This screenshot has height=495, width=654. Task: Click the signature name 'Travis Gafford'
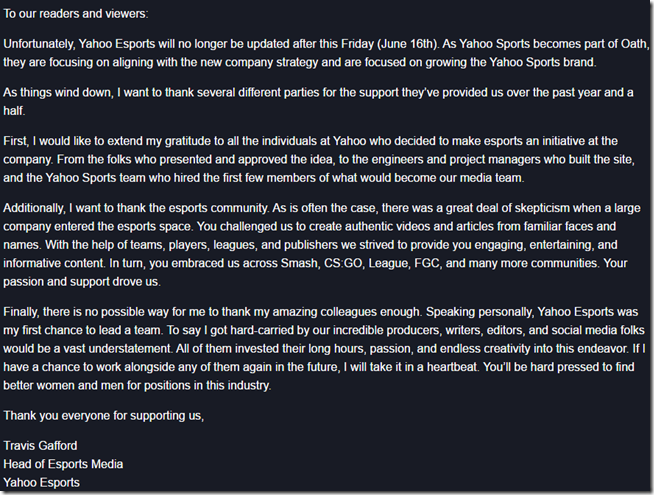pos(40,445)
